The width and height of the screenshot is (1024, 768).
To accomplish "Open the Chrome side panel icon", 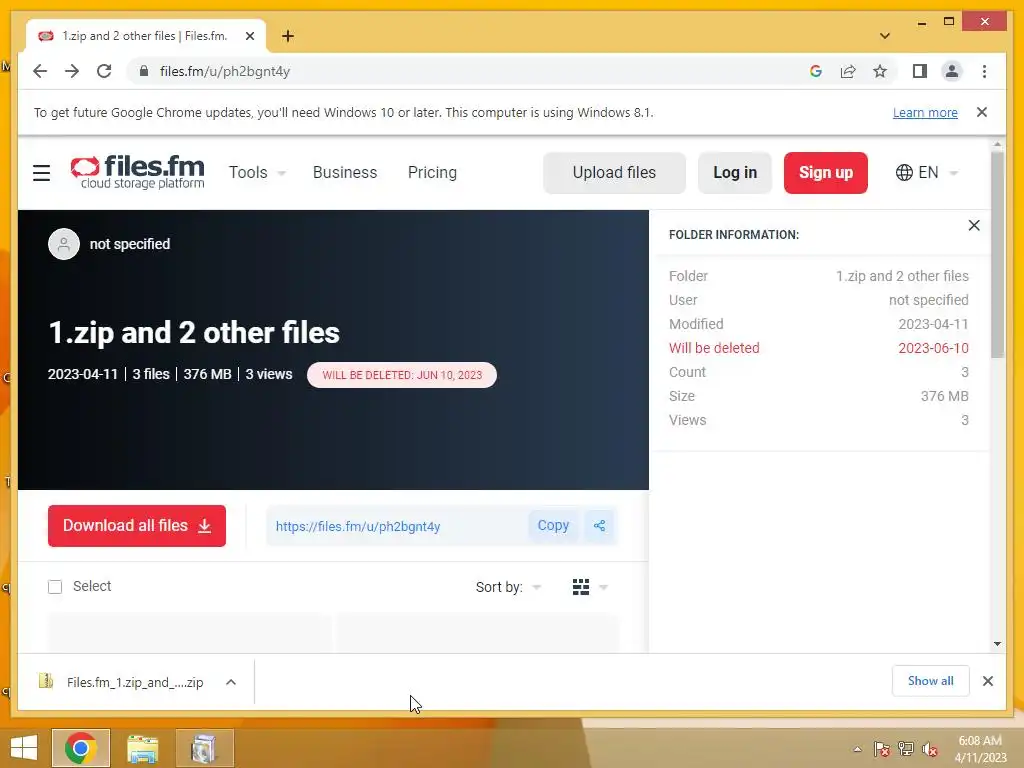I will [x=920, y=71].
